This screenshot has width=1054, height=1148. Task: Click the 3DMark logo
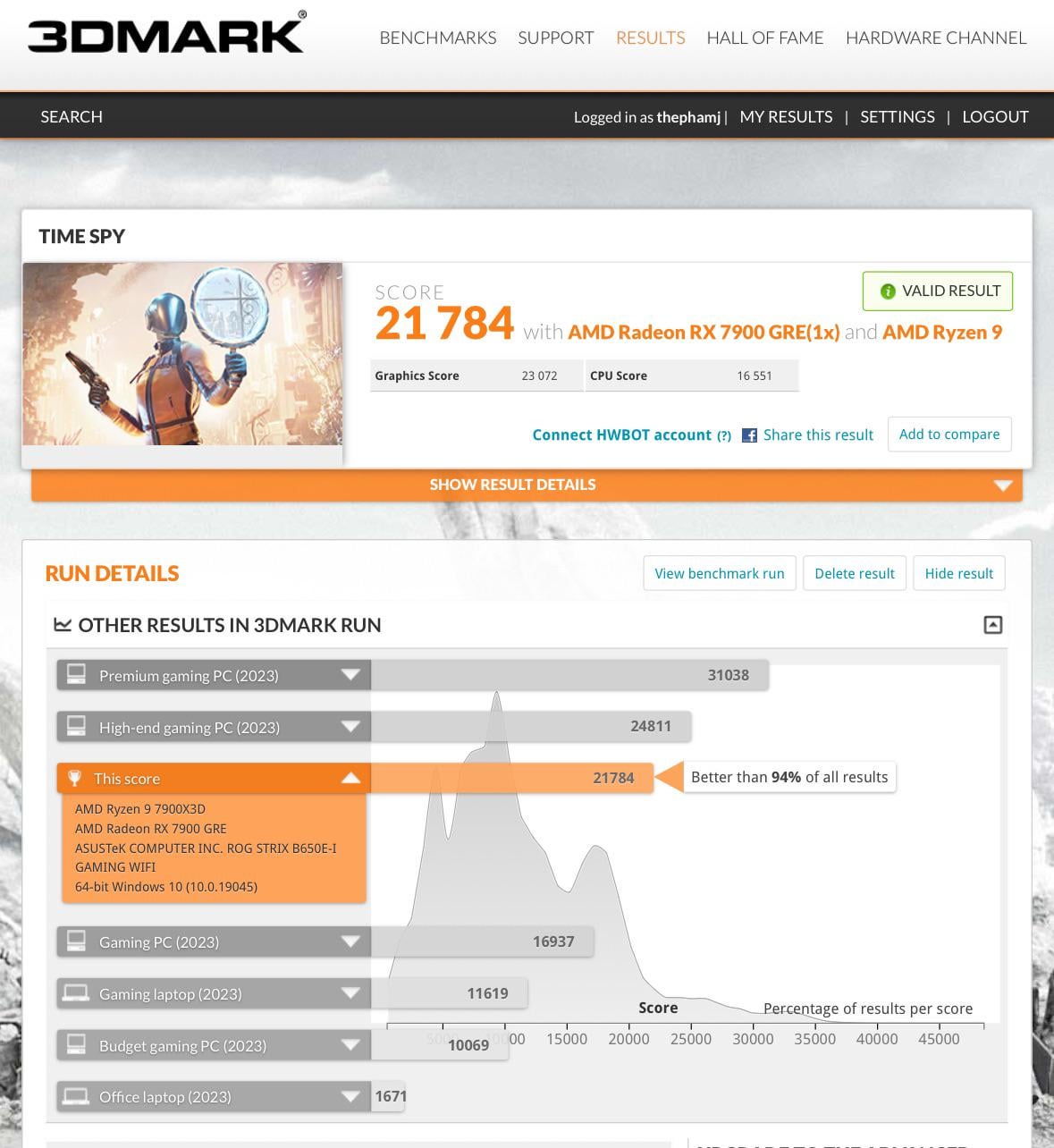[x=166, y=33]
